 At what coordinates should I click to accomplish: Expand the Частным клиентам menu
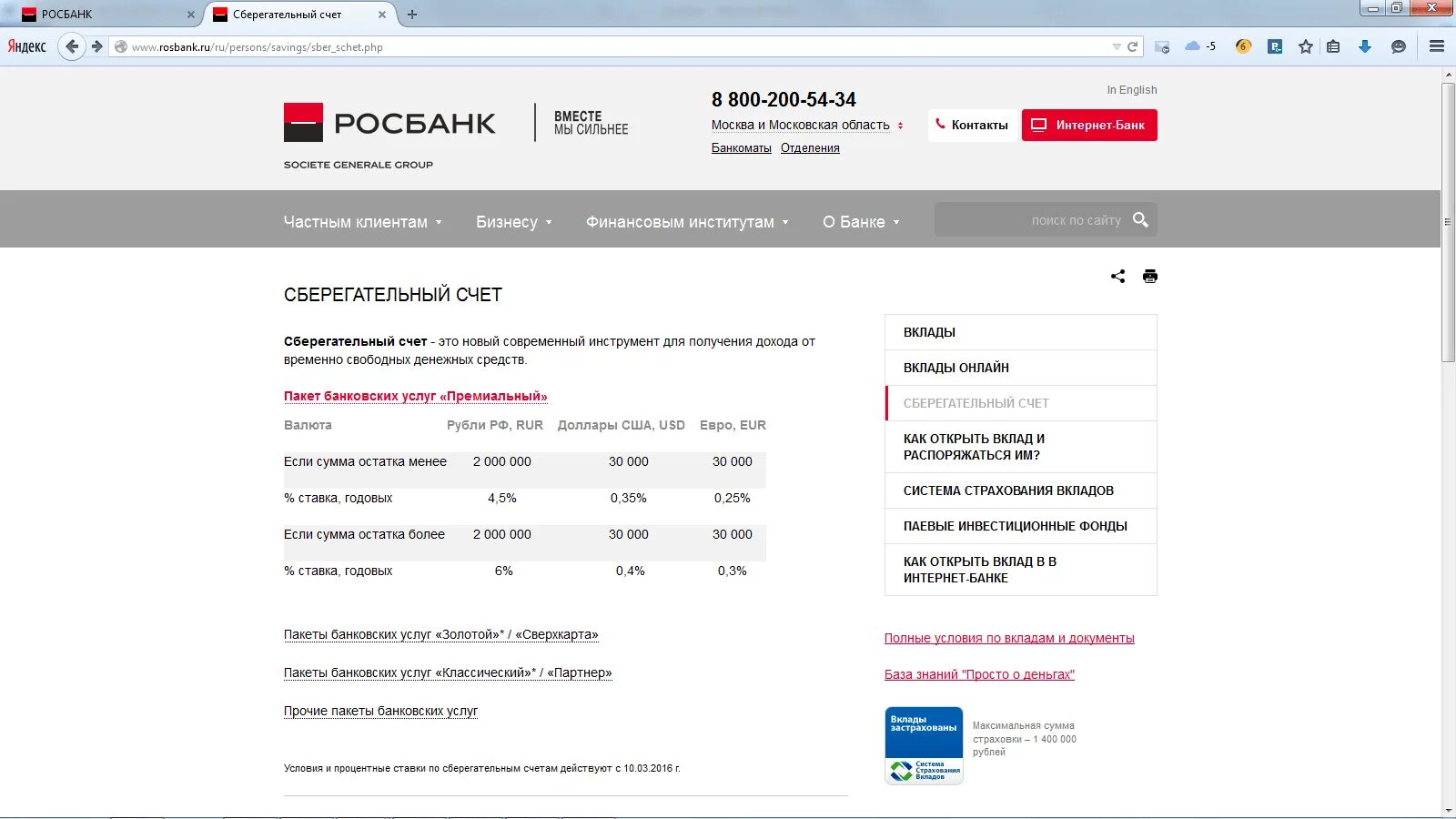tap(362, 222)
